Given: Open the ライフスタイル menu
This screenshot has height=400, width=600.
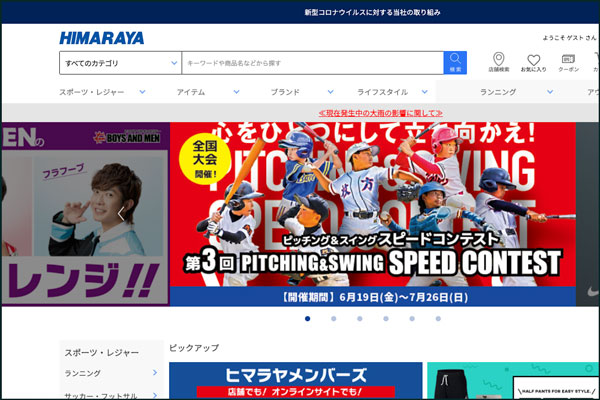Looking at the screenshot, I should 388,92.
